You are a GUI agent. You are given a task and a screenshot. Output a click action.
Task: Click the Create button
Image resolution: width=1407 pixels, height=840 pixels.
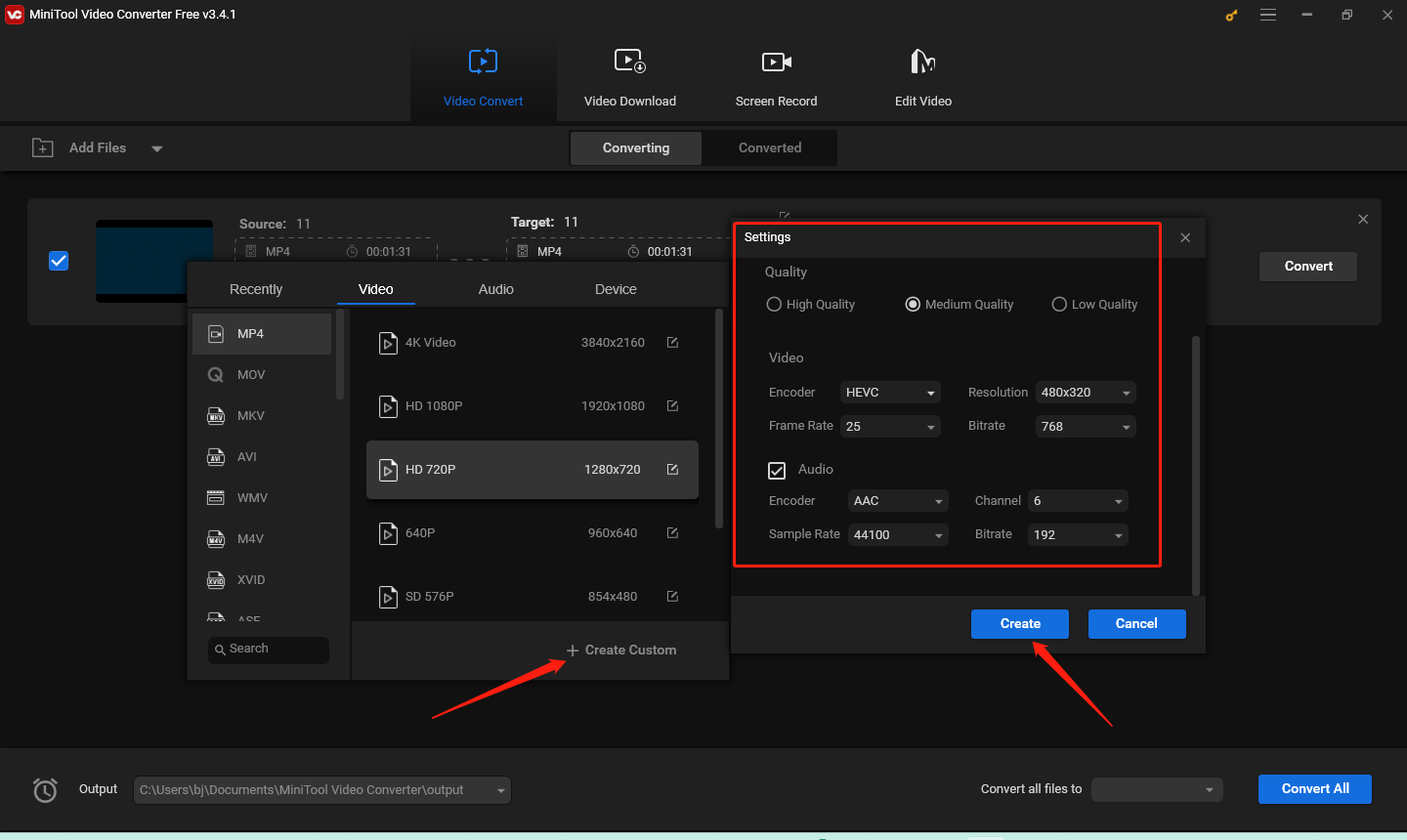point(1020,624)
